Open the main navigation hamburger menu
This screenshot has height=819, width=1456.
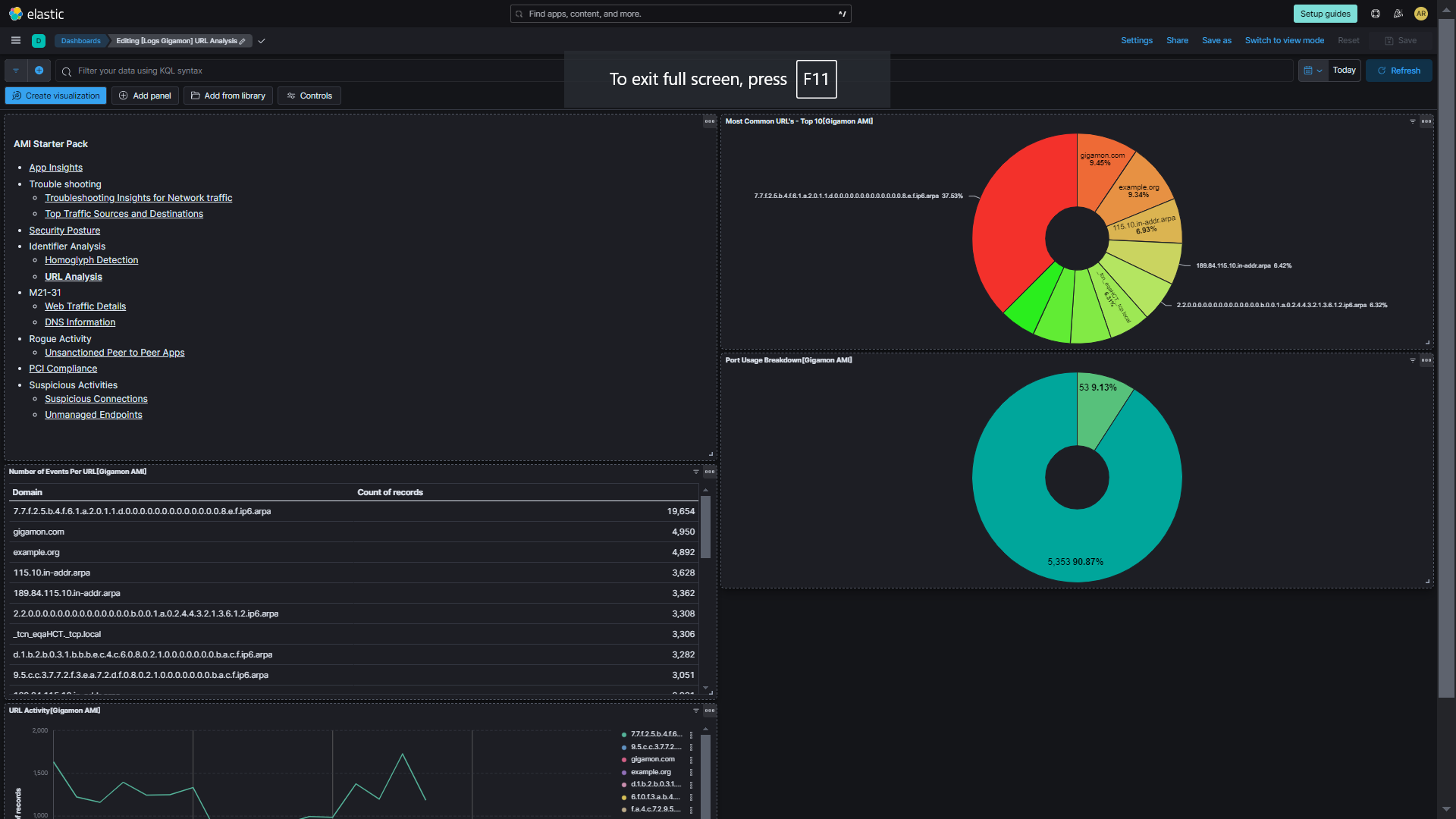click(x=15, y=40)
